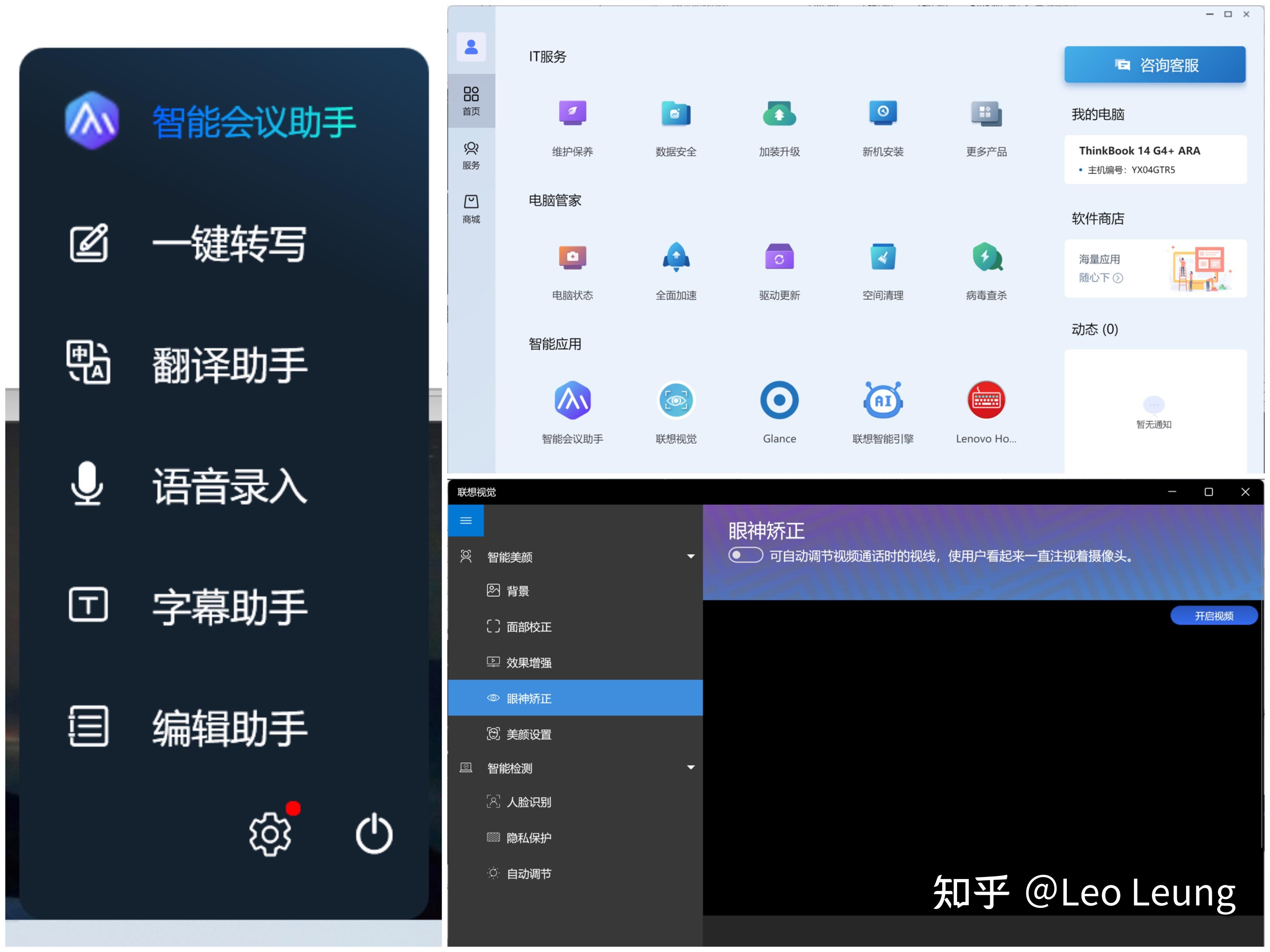Collapse the 智能检测 section arrow
The width and height of the screenshot is (1270, 952).
tap(691, 767)
